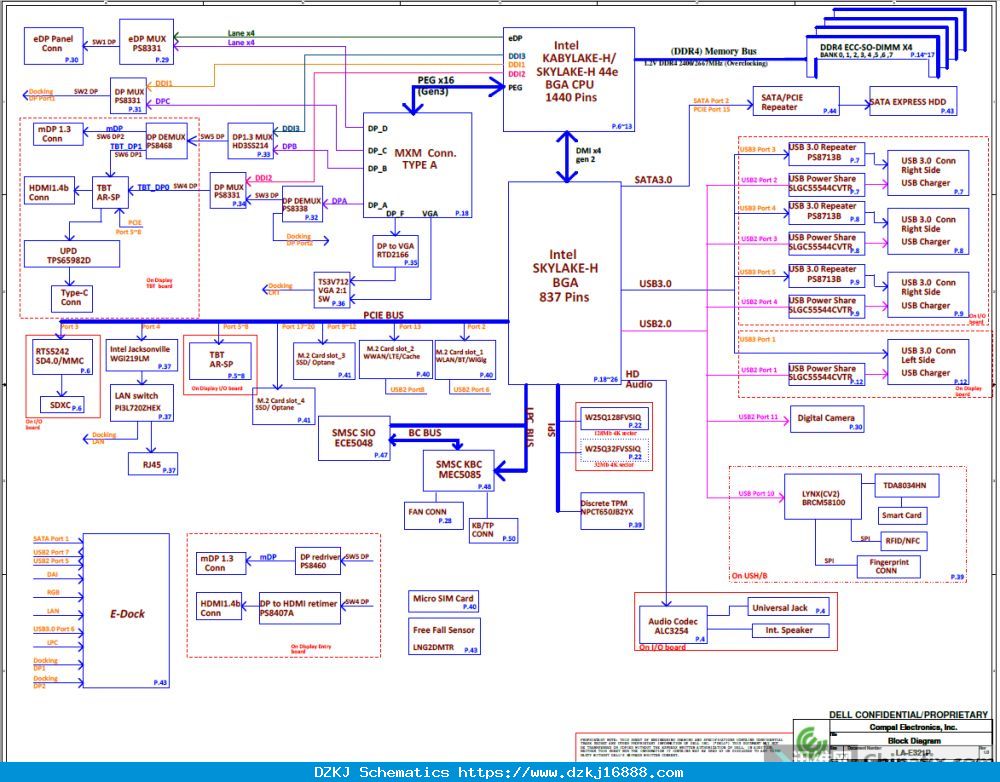The height and width of the screenshot is (782, 1000).
Task: Select the Intel Jacksonville WGI219LM block
Action: tap(140, 355)
